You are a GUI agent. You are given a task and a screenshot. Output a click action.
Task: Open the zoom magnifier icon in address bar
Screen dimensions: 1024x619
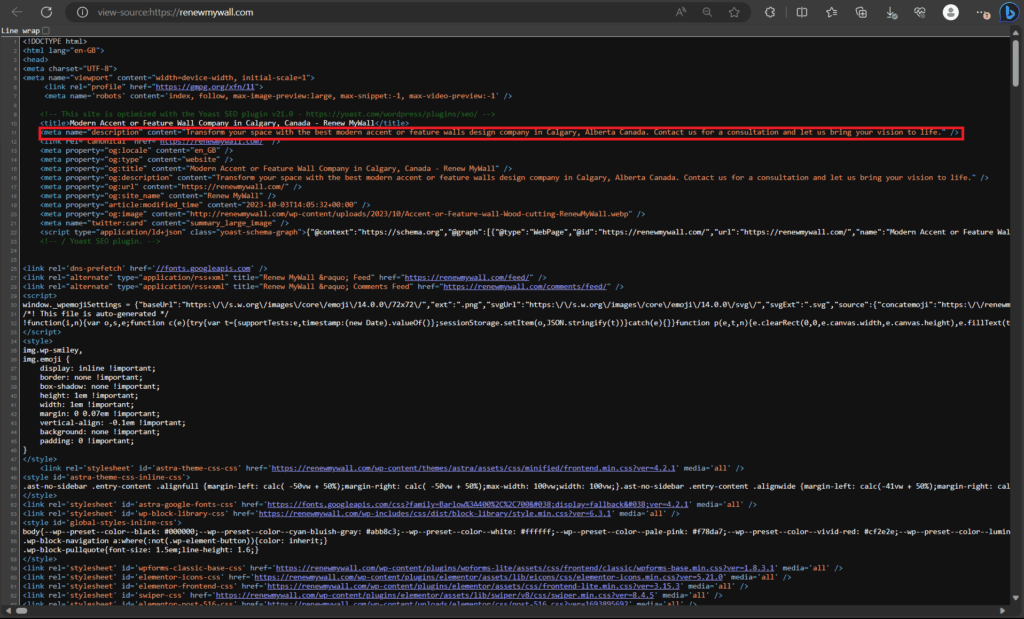(707, 12)
